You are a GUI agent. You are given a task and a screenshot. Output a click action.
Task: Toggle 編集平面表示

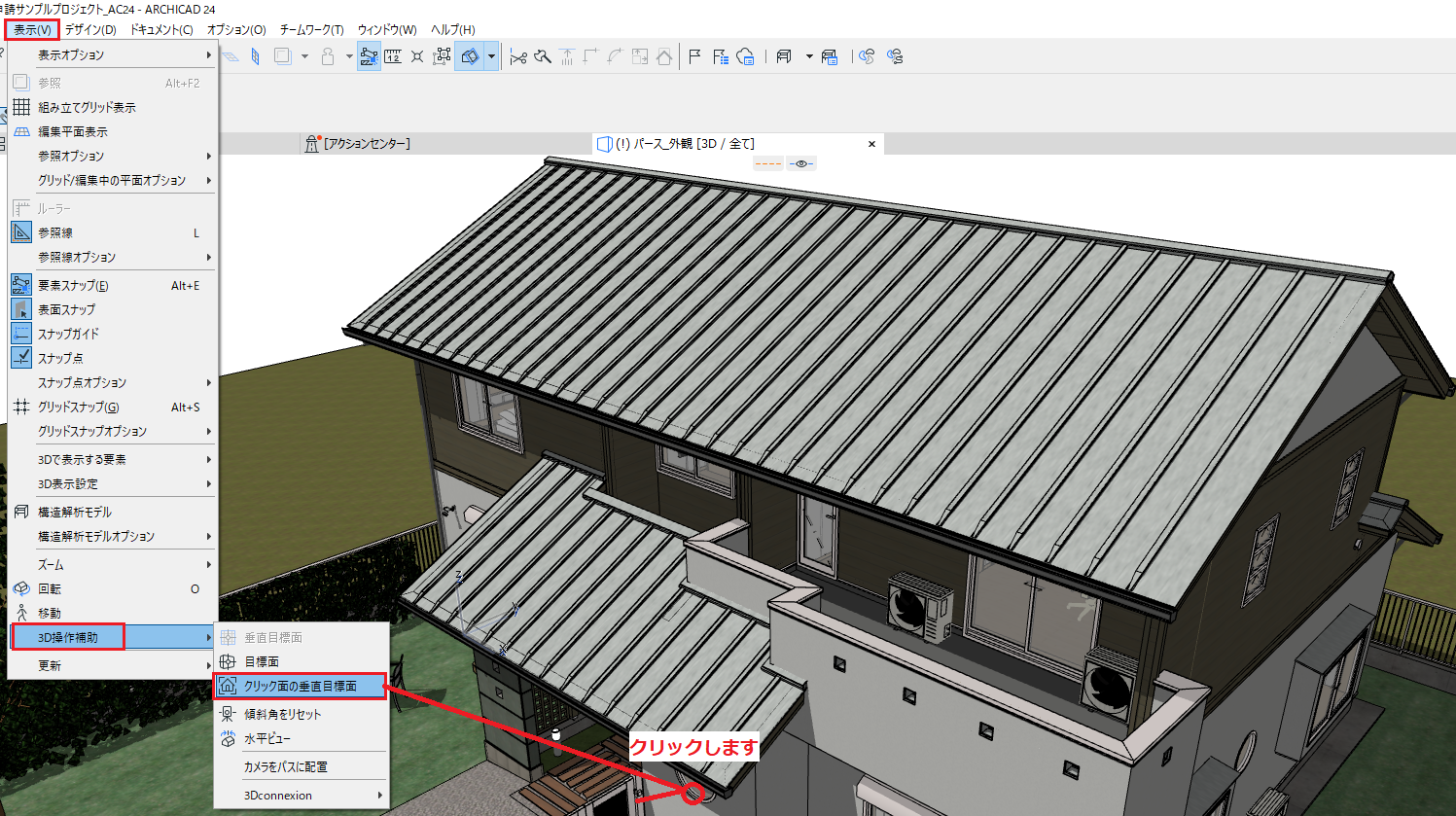pos(113,131)
